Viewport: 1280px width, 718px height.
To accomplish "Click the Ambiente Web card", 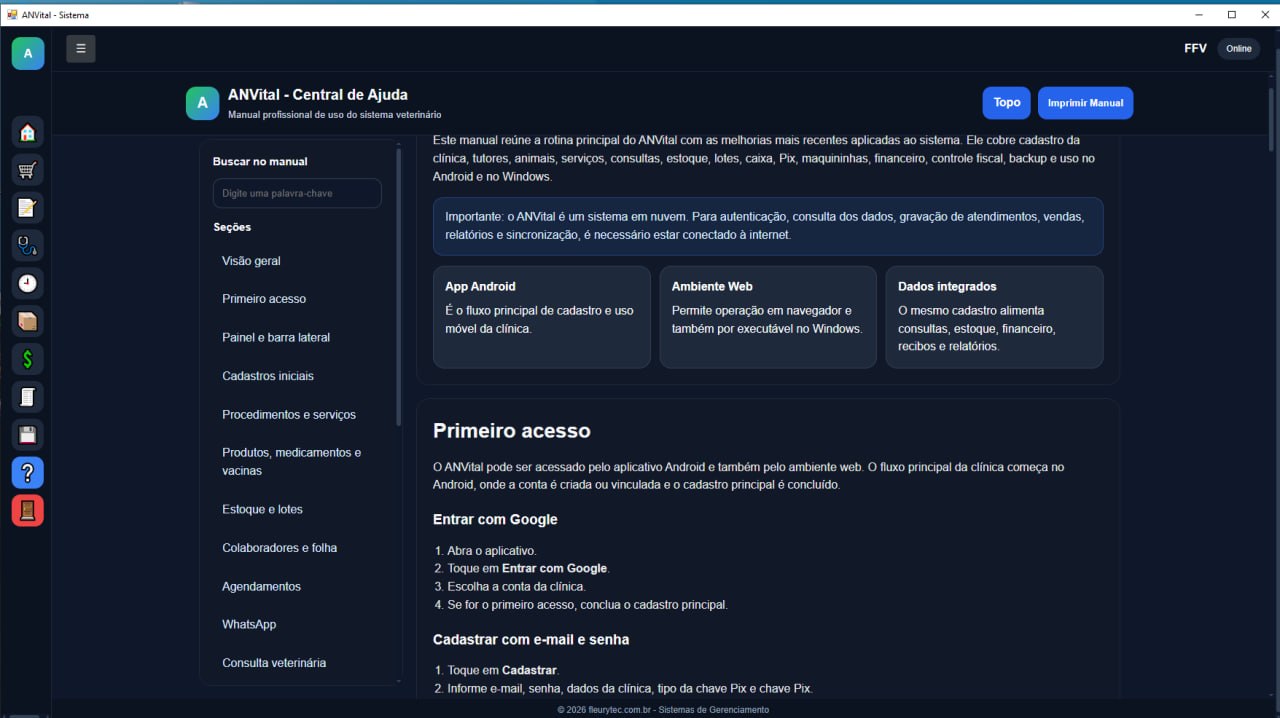I will [x=768, y=317].
